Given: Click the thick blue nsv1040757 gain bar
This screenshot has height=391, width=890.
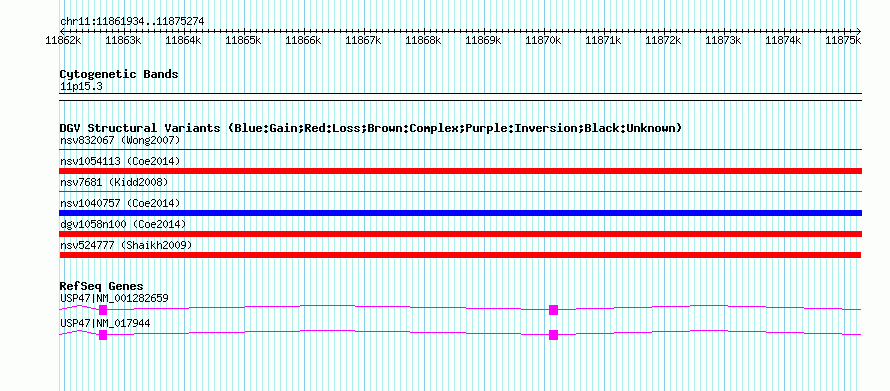Looking at the screenshot, I should (461, 213).
